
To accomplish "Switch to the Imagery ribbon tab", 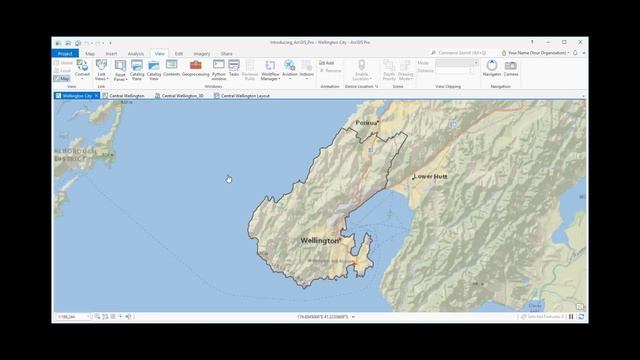I will (202, 53).
